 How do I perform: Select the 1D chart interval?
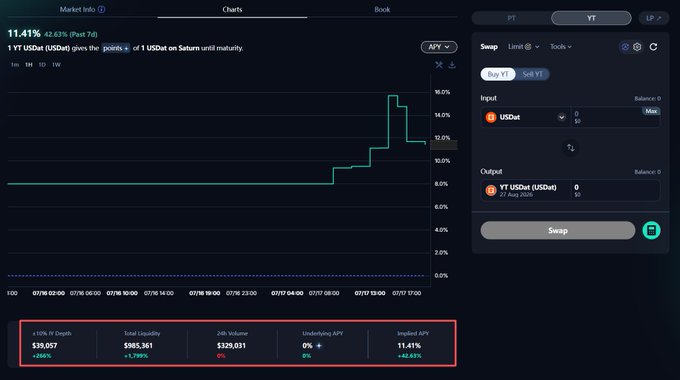[42, 65]
